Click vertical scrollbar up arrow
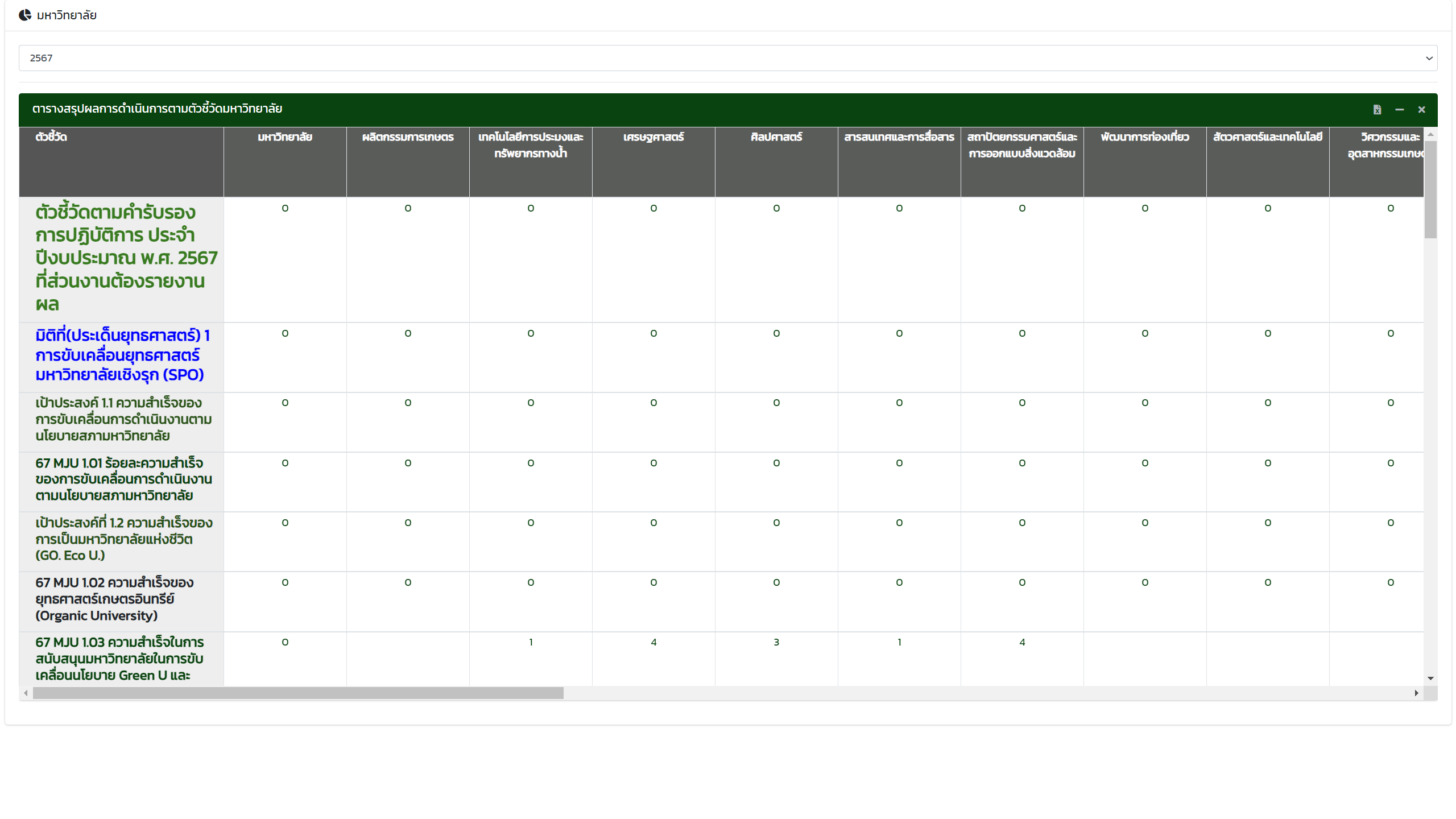This screenshot has height=819, width=1456. [1430, 134]
